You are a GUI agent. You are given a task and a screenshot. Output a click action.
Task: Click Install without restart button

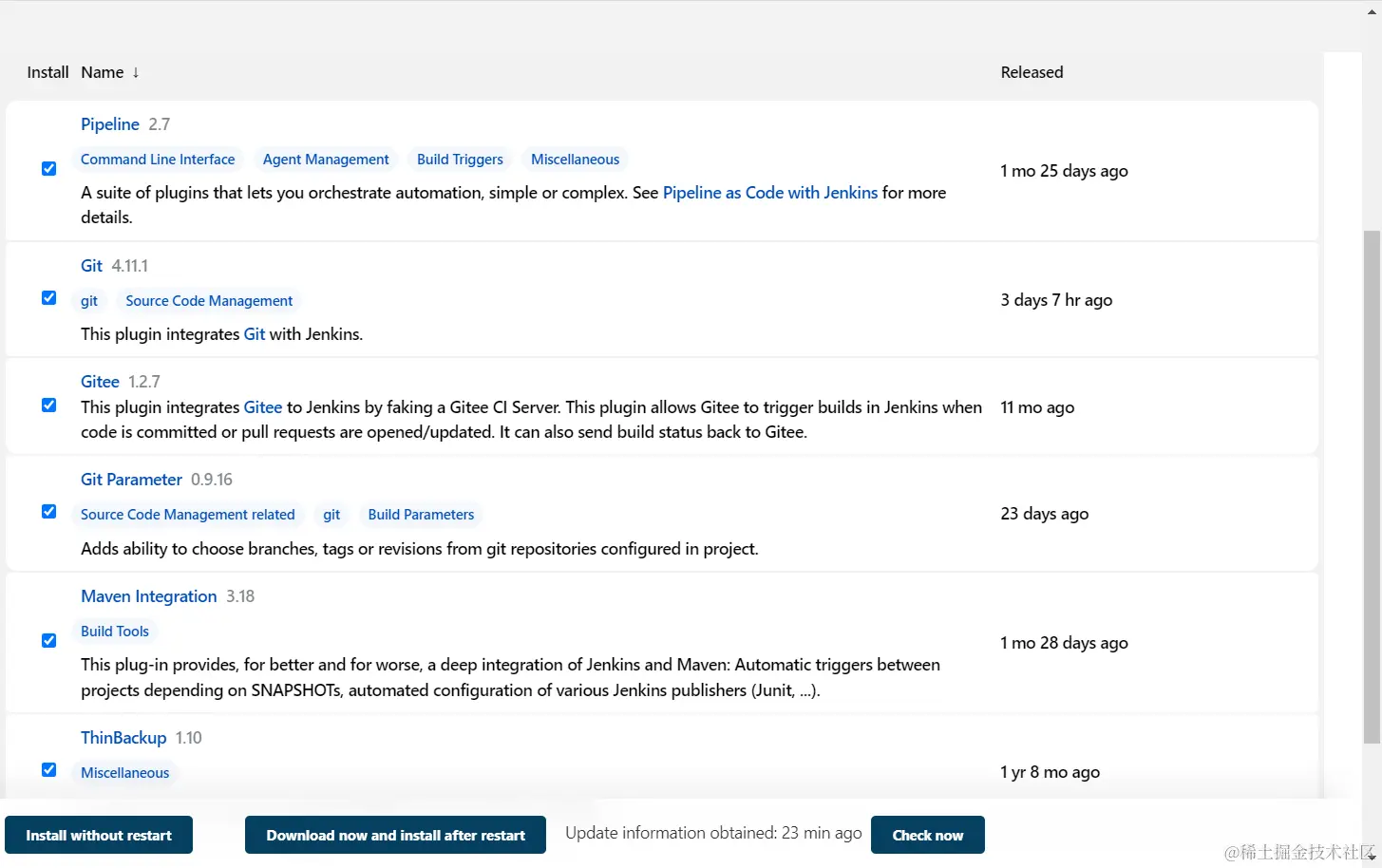(x=99, y=835)
